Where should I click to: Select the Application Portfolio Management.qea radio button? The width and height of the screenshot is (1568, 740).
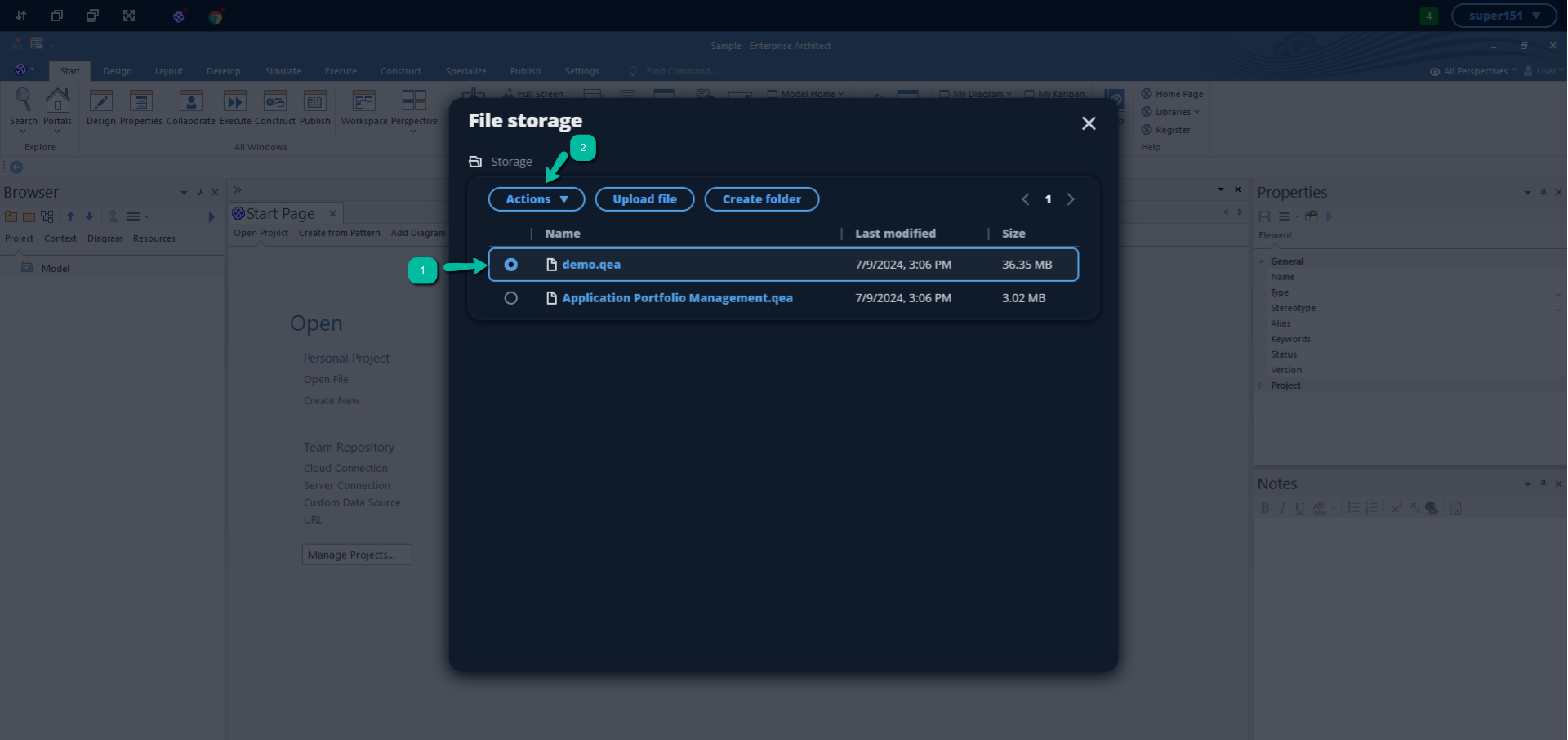click(x=511, y=298)
